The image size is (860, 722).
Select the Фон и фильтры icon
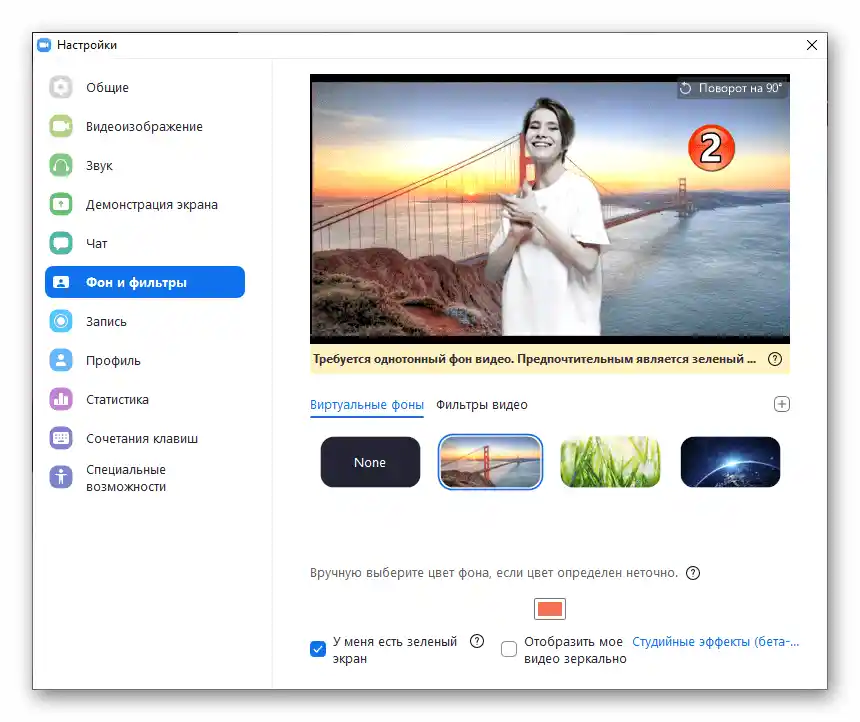tap(61, 283)
